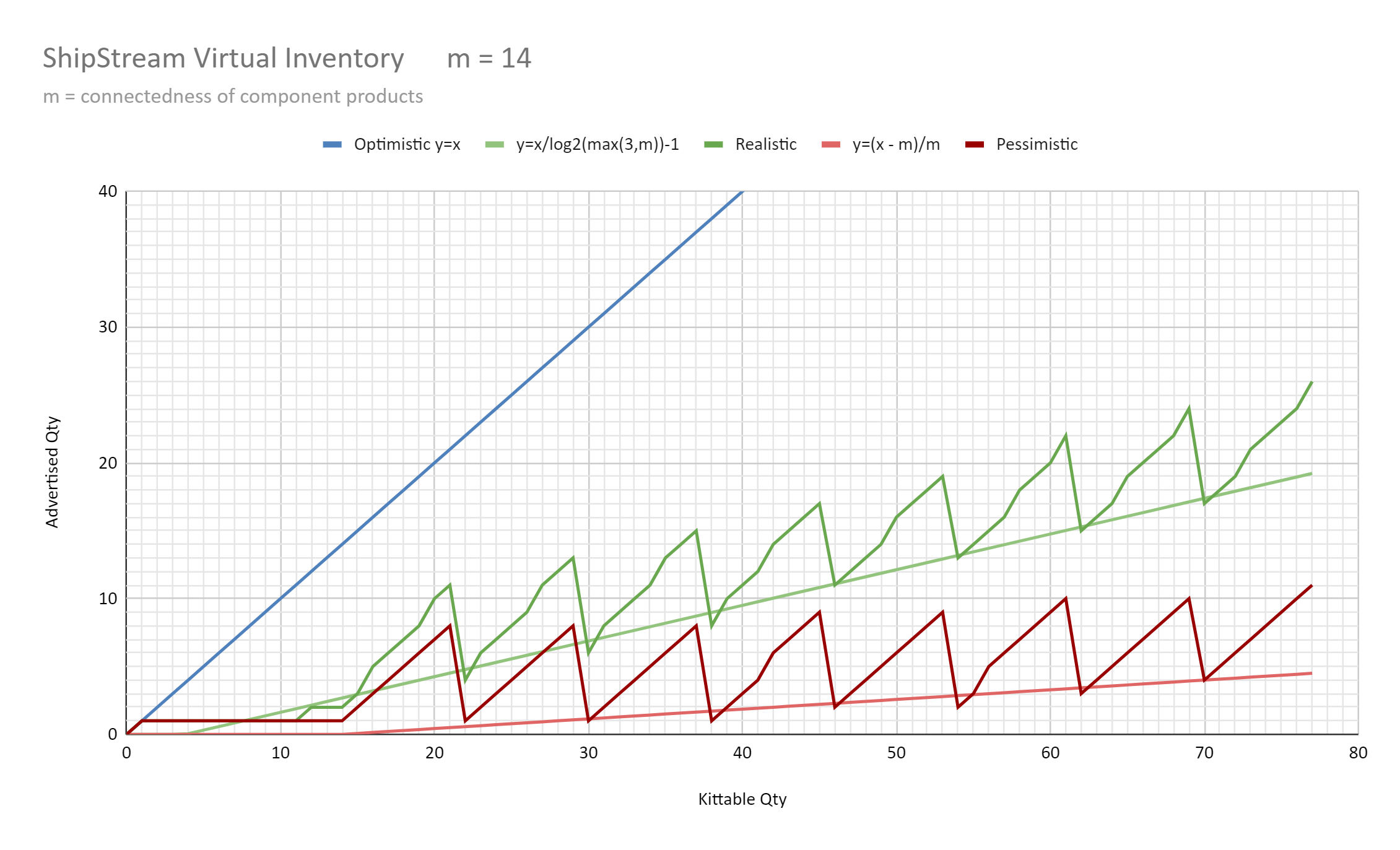
Task: Click the 'ShipStream Virtual Inventory' chart title
Action: tap(223, 58)
